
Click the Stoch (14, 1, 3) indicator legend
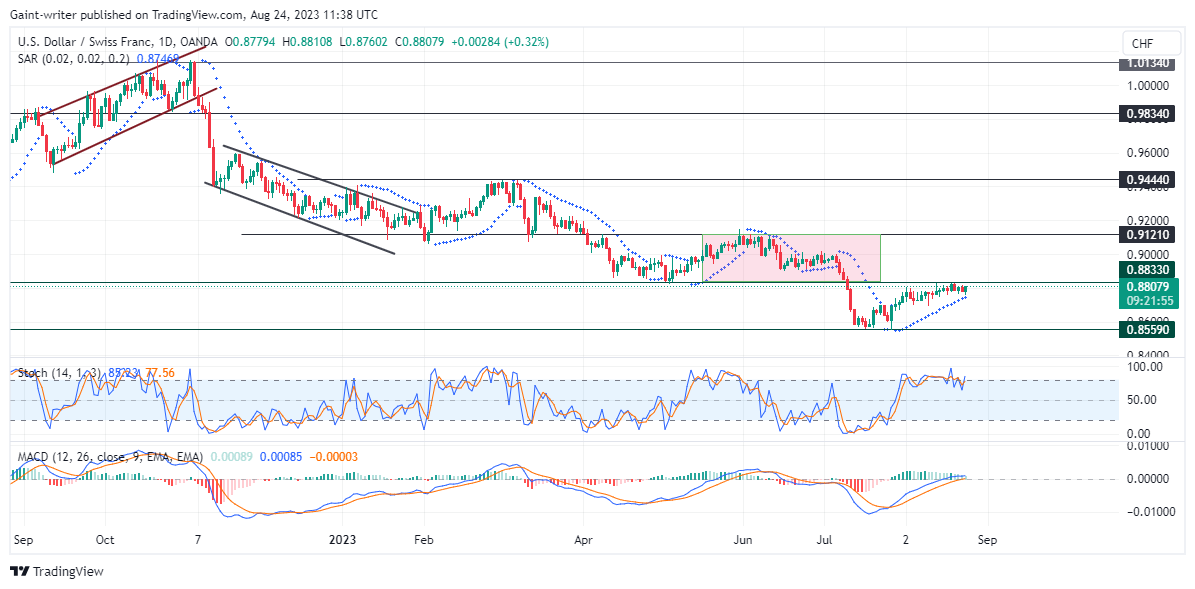pos(60,373)
